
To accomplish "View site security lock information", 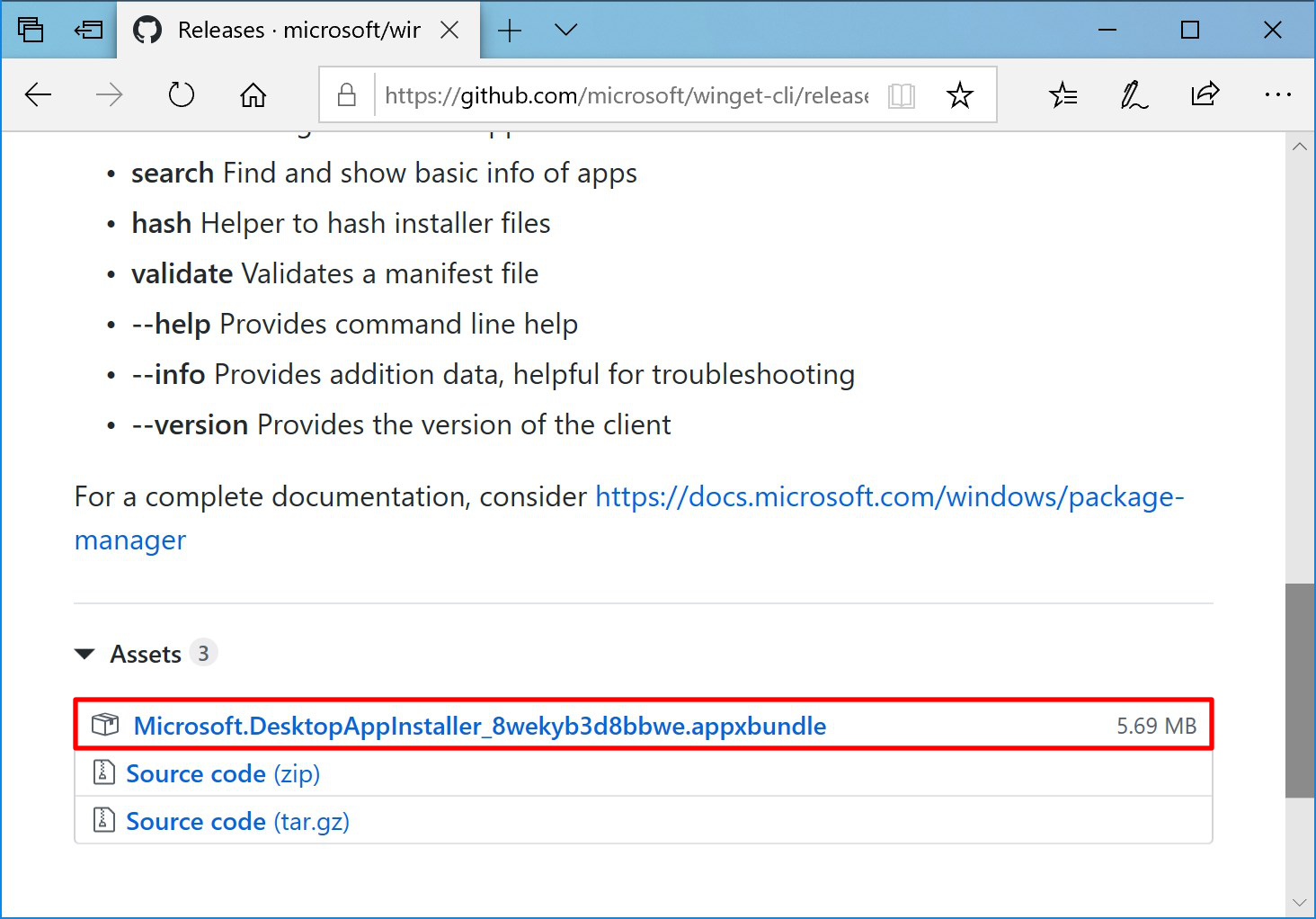I will 347,94.
